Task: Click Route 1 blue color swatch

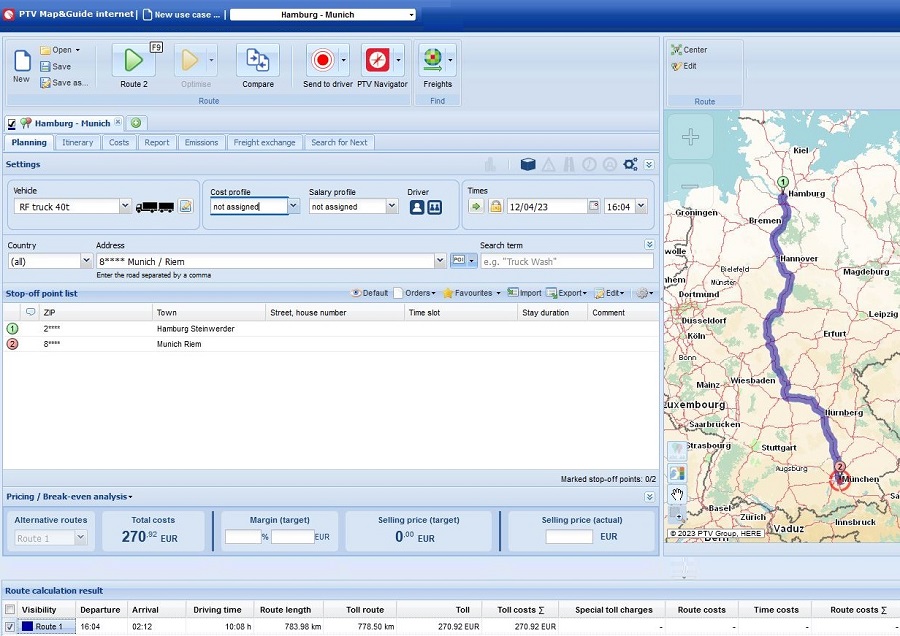Action: (27, 627)
